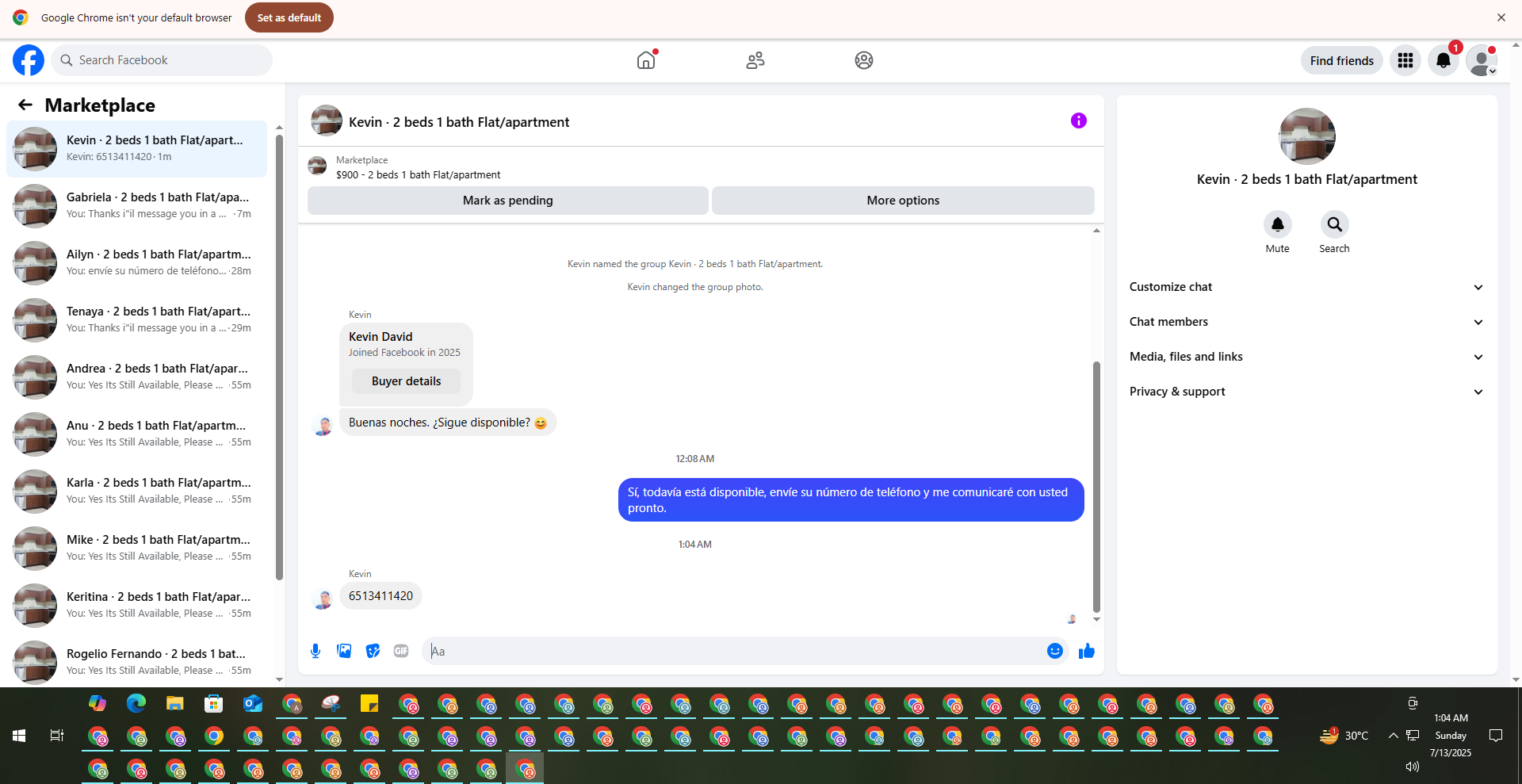Open Sticky Notes from the taskbar
This screenshot has width=1522, height=784.
[369, 703]
